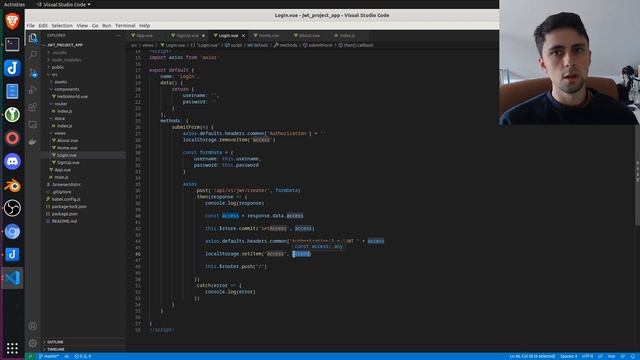Click the master branch in status bar
The width and height of the screenshot is (640, 360).
click(x=49, y=356)
